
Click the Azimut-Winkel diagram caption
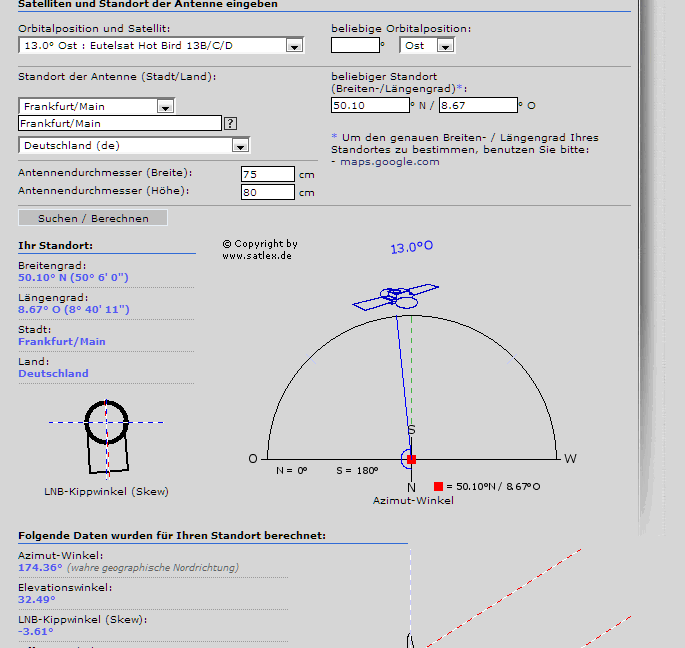[x=413, y=501]
